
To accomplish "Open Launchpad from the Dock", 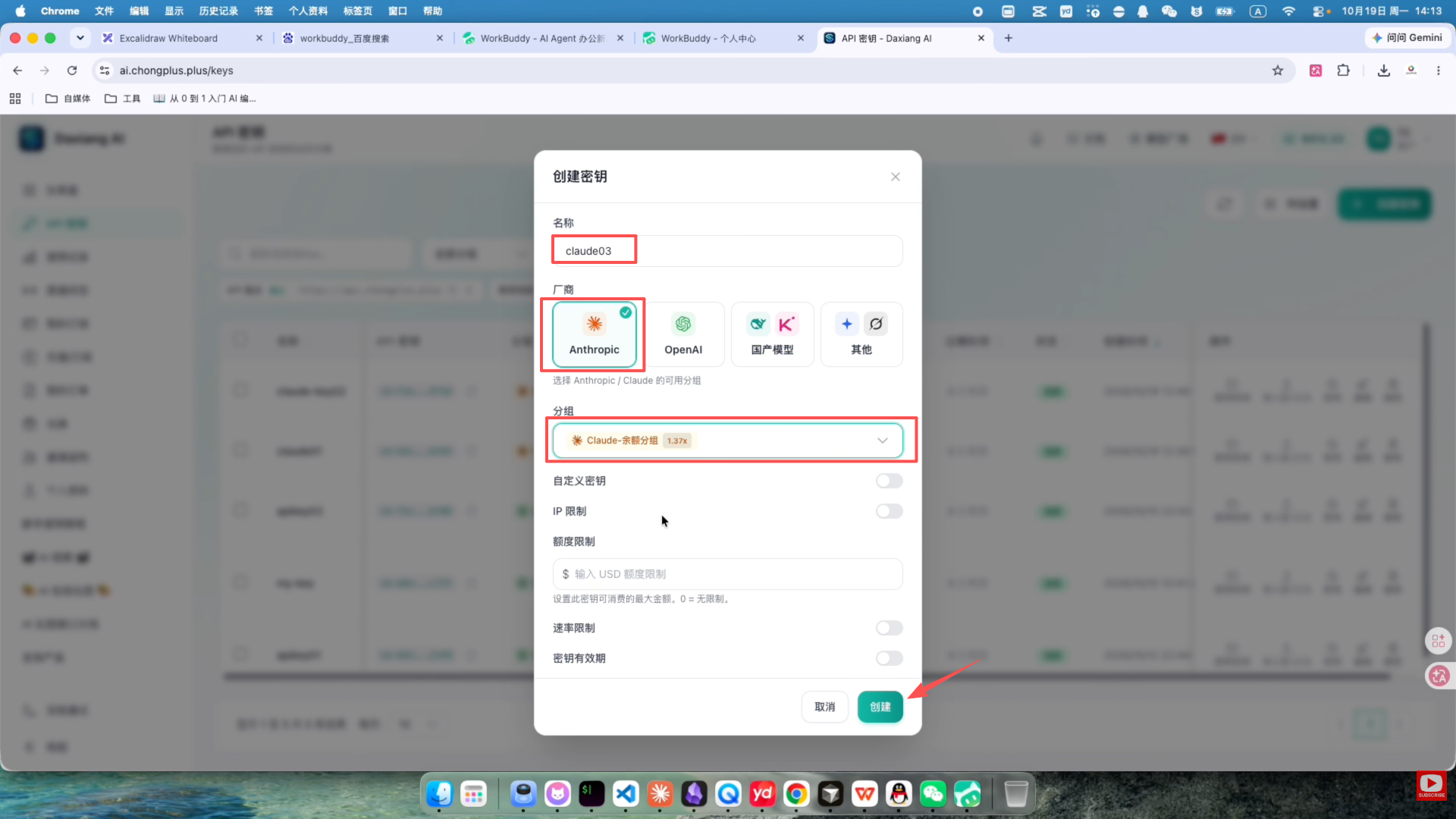I will coord(474,794).
